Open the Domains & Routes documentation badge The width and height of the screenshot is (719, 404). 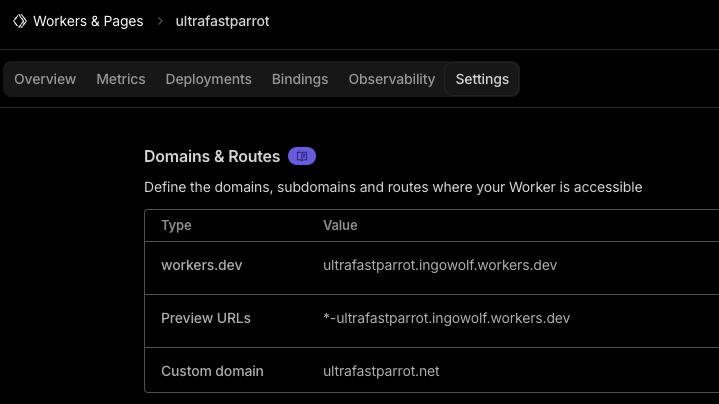click(302, 156)
